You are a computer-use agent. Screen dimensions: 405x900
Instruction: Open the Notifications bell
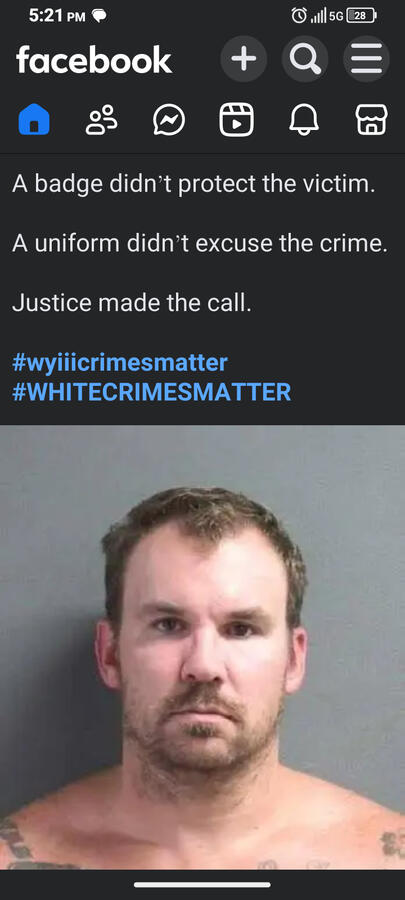[303, 119]
